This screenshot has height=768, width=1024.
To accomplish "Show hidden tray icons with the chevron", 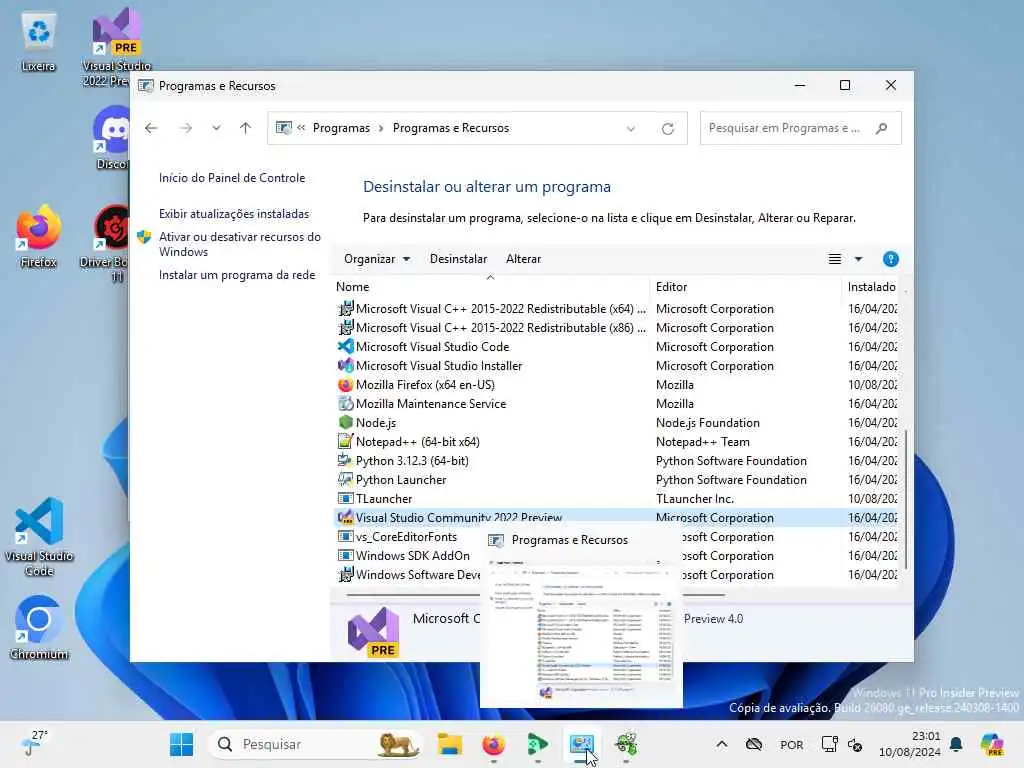I will coord(722,744).
